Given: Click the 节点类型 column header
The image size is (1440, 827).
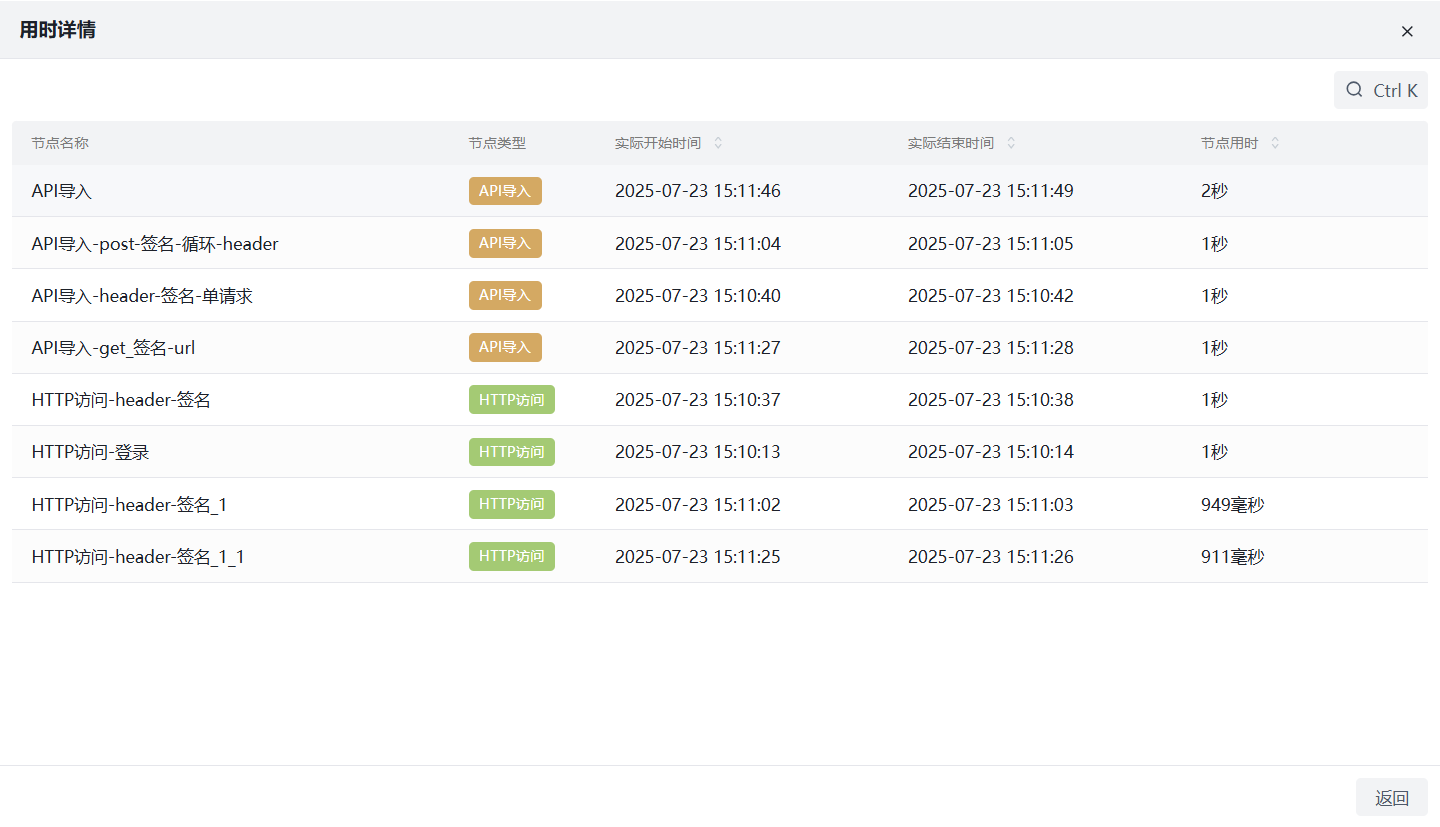Looking at the screenshot, I should point(497,143).
